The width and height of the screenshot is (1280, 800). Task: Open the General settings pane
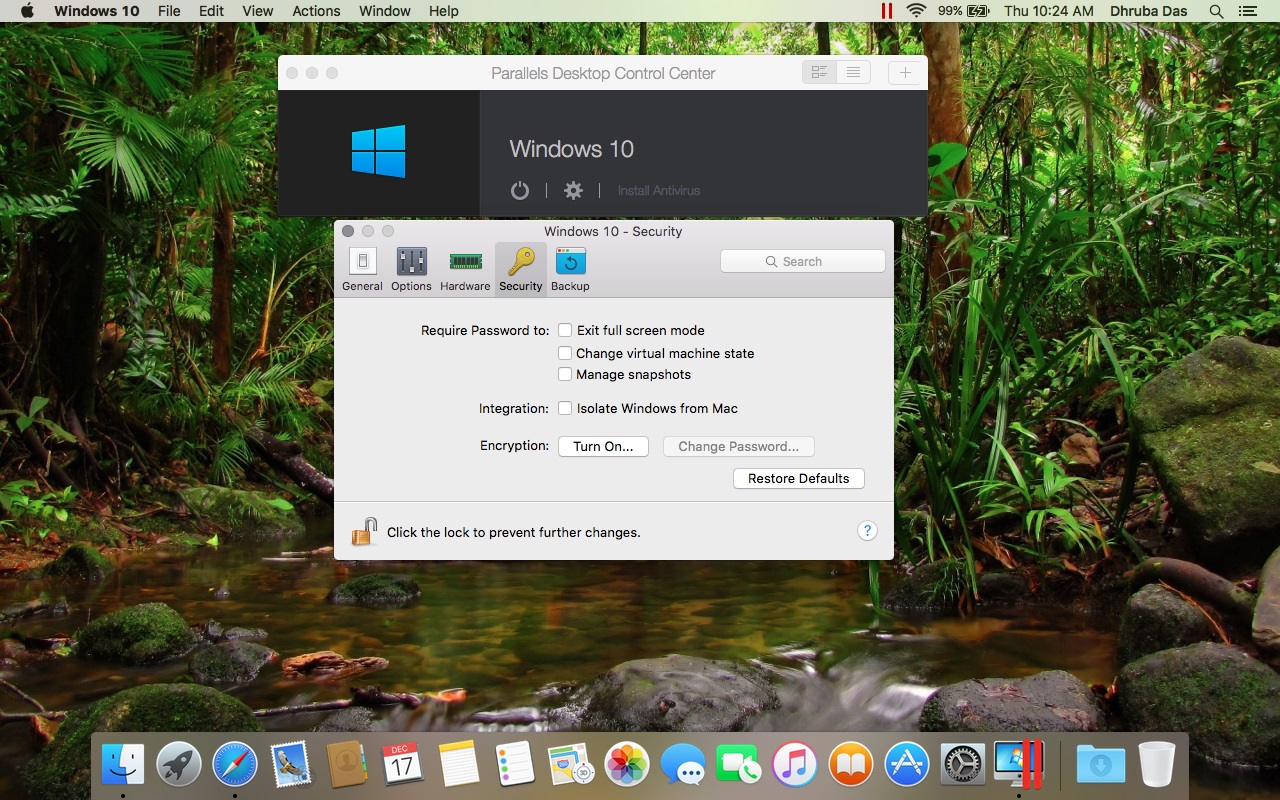(x=362, y=270)
